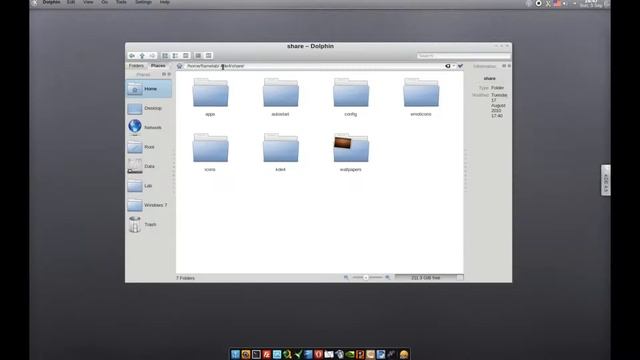
Task: Click the clock in the top panel
Action: [x=591, y=4]
